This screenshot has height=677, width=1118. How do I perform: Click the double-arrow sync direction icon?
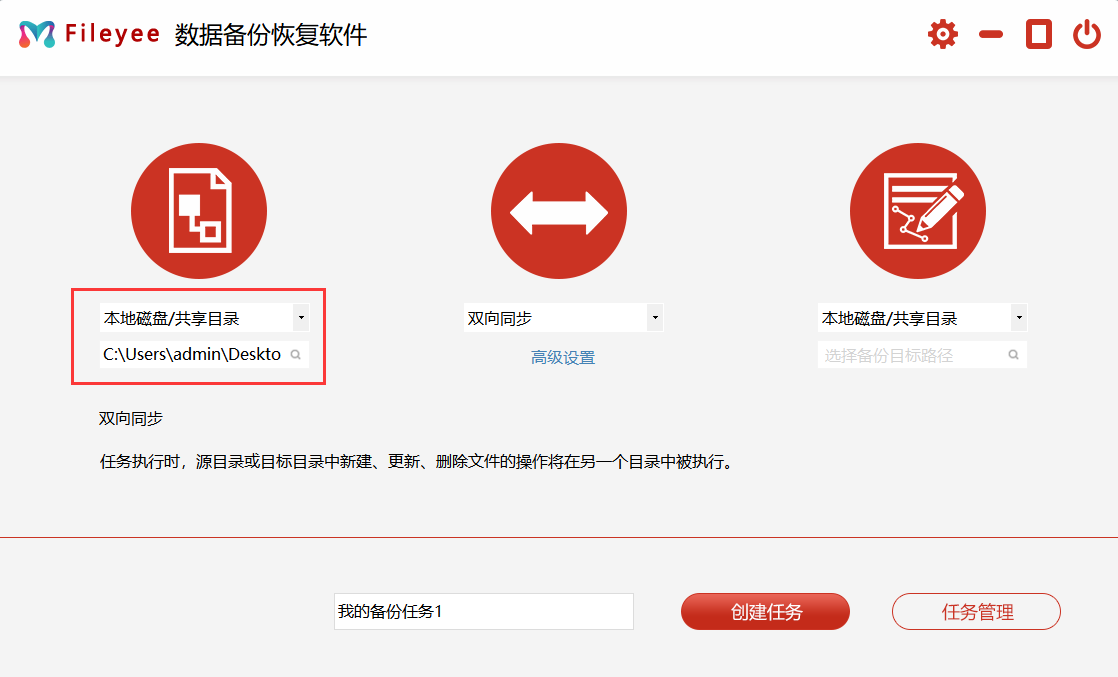click(x=558, y=211)
